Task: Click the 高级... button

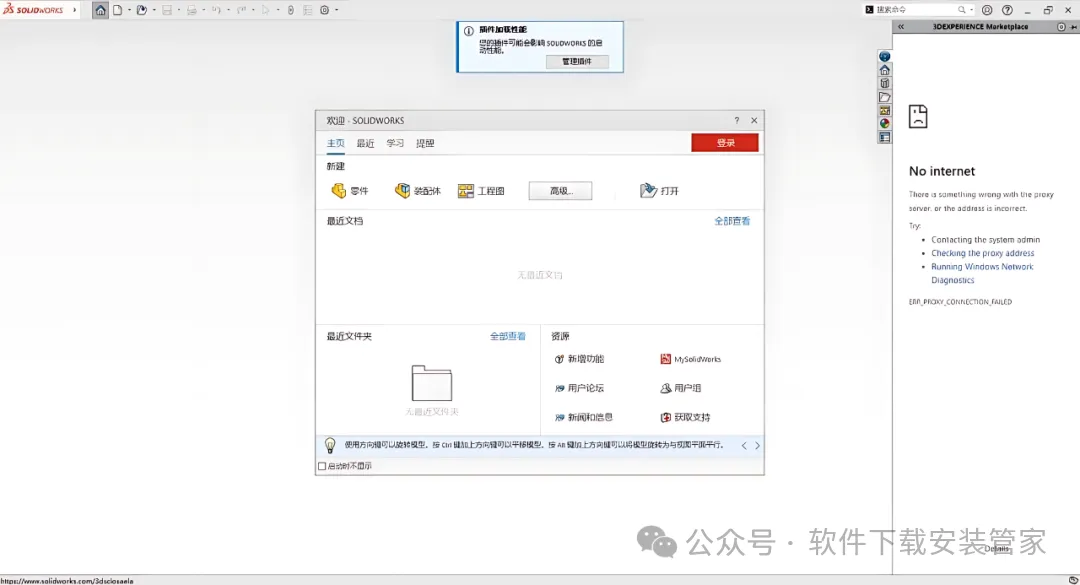Action: point(560,191)
